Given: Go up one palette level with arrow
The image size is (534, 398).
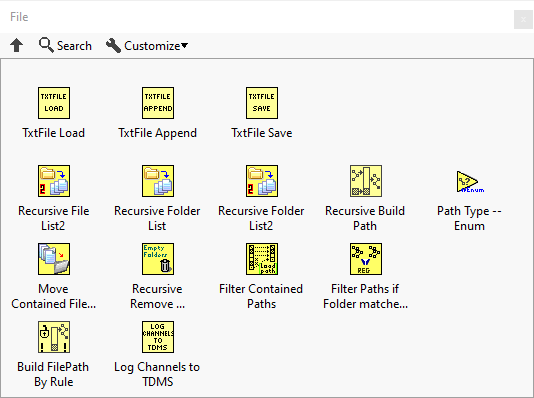Looking at the screenshot, I should 16,45.
